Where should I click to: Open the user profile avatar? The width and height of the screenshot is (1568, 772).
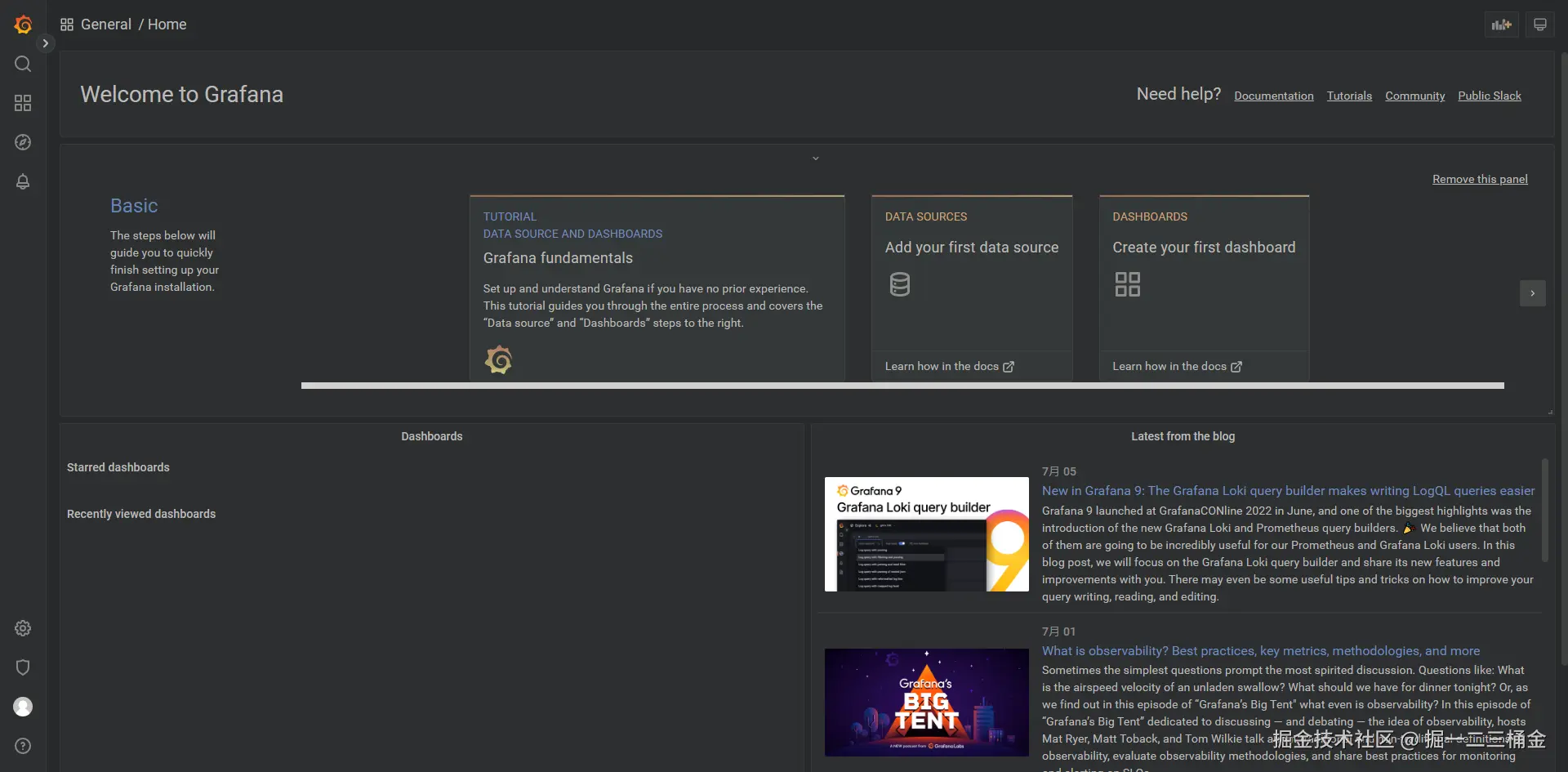click(x=23, y=707)
